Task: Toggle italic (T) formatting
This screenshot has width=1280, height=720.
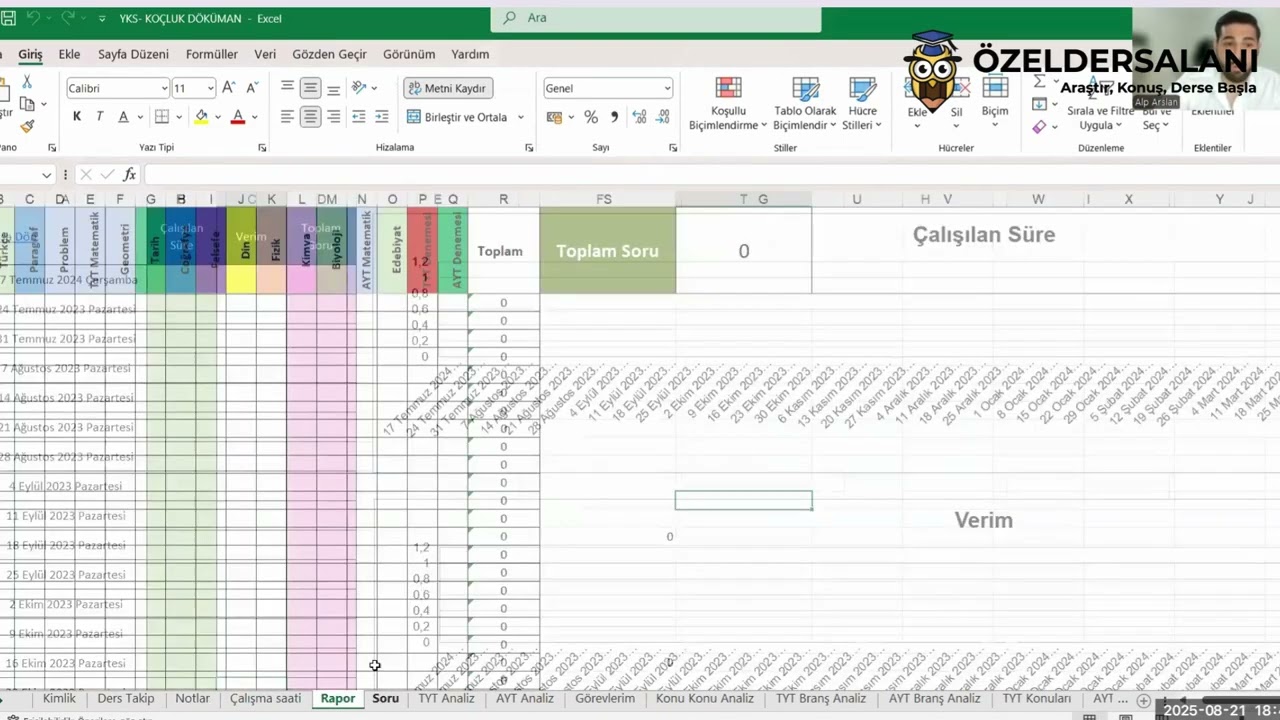Action: point(100,117)
